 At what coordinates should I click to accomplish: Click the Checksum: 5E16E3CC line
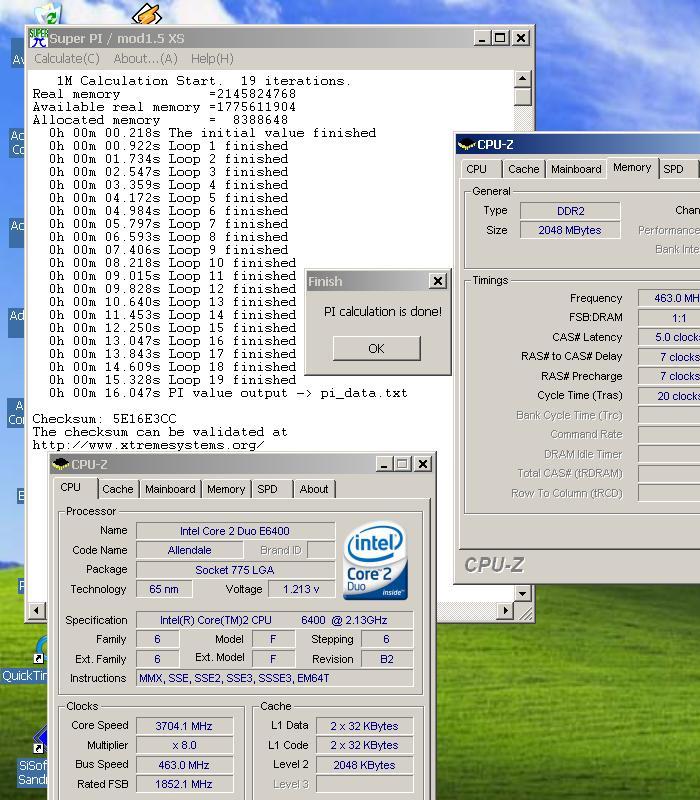(105, 419)
